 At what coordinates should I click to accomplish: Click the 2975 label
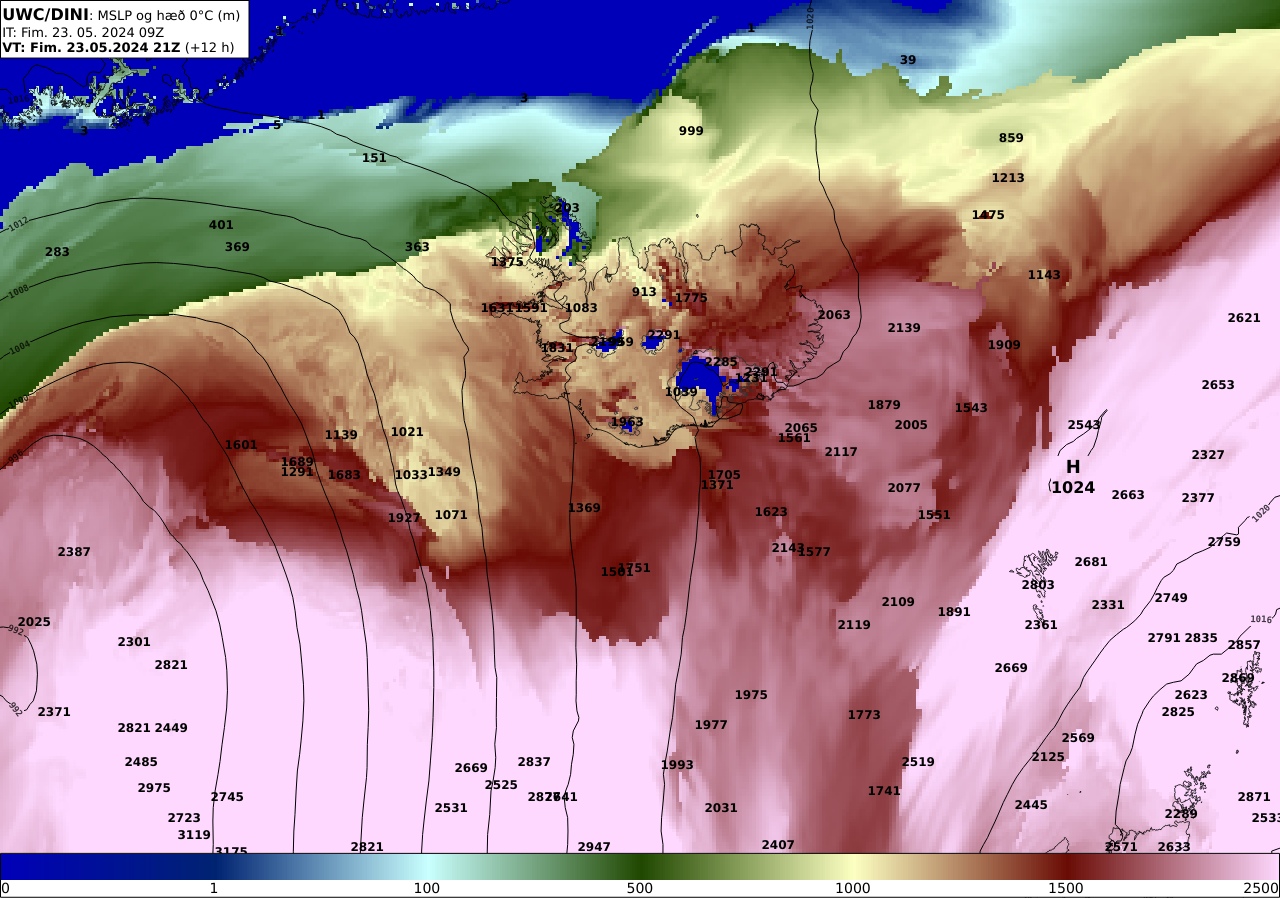point(154,788)
